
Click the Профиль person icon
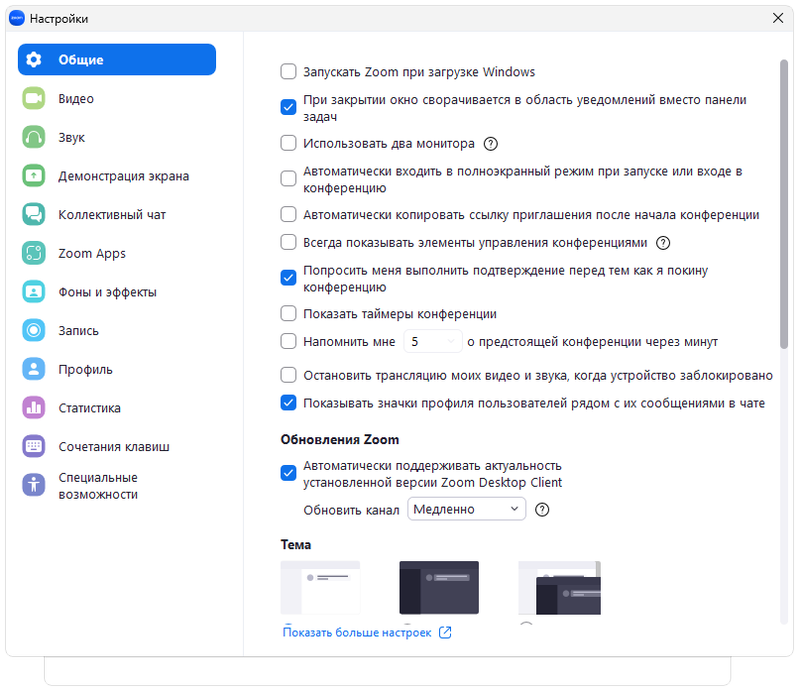click(x=34, y=369)
